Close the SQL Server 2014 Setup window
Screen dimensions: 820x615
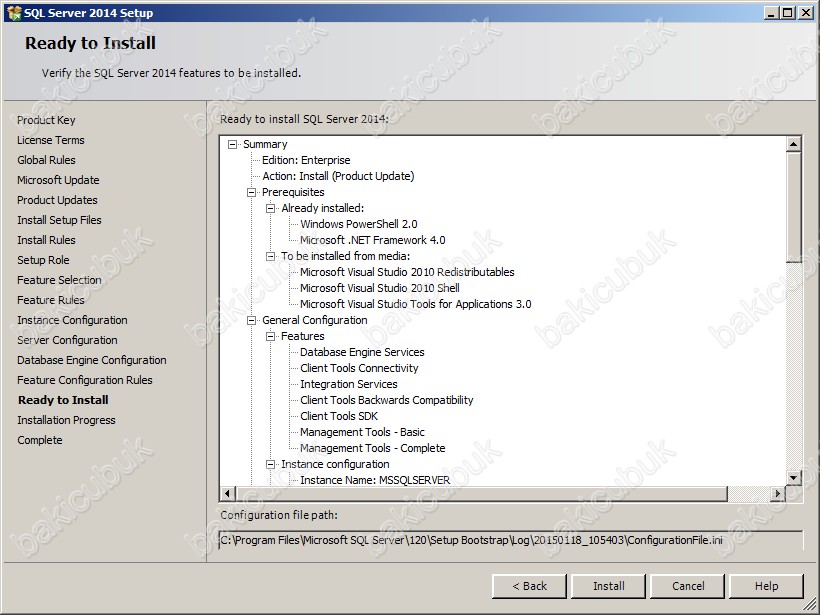click(x=805, y=13)
